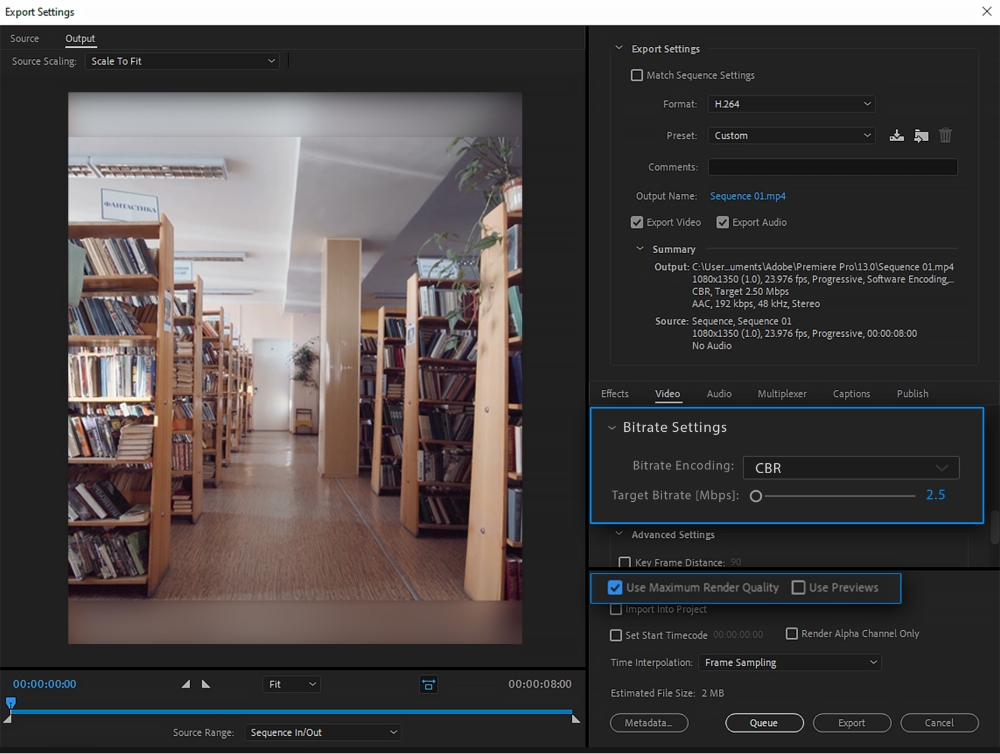Click the Set In Point triangle icon
The image size is (1000, 754).
pos(185,684)
